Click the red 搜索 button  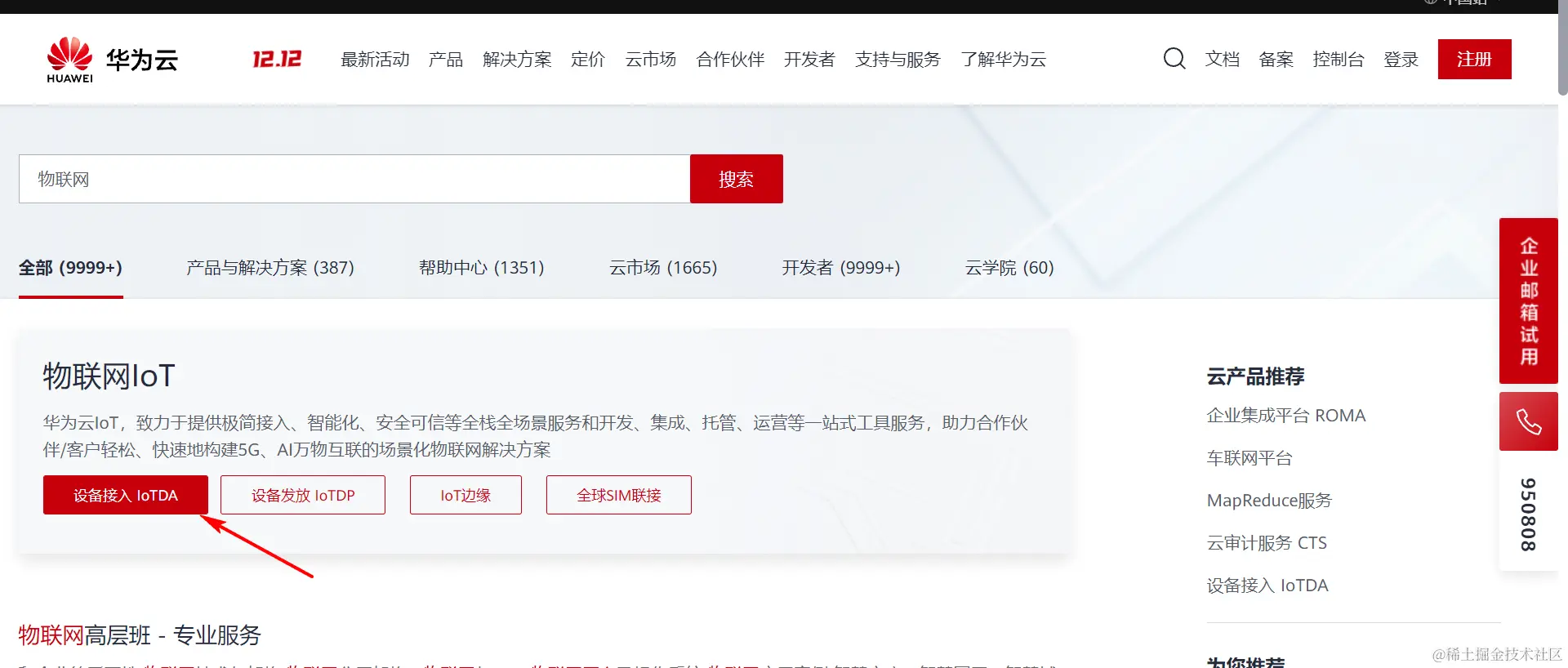[x=737, y=179]
